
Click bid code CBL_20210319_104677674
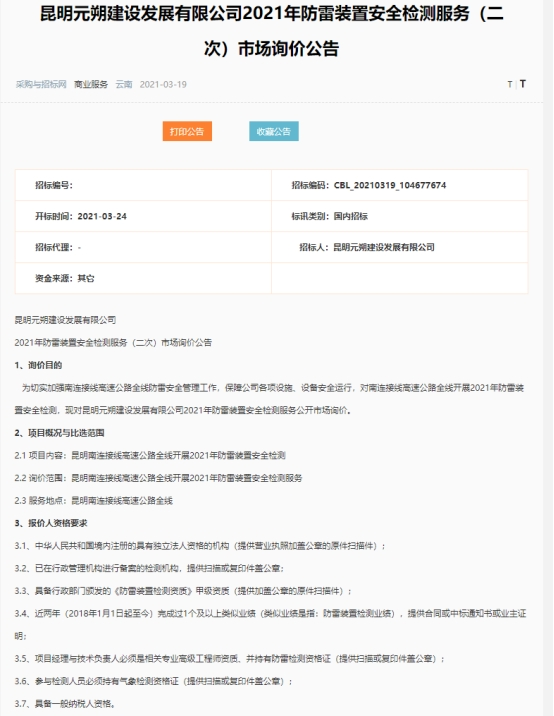[390, 185]
